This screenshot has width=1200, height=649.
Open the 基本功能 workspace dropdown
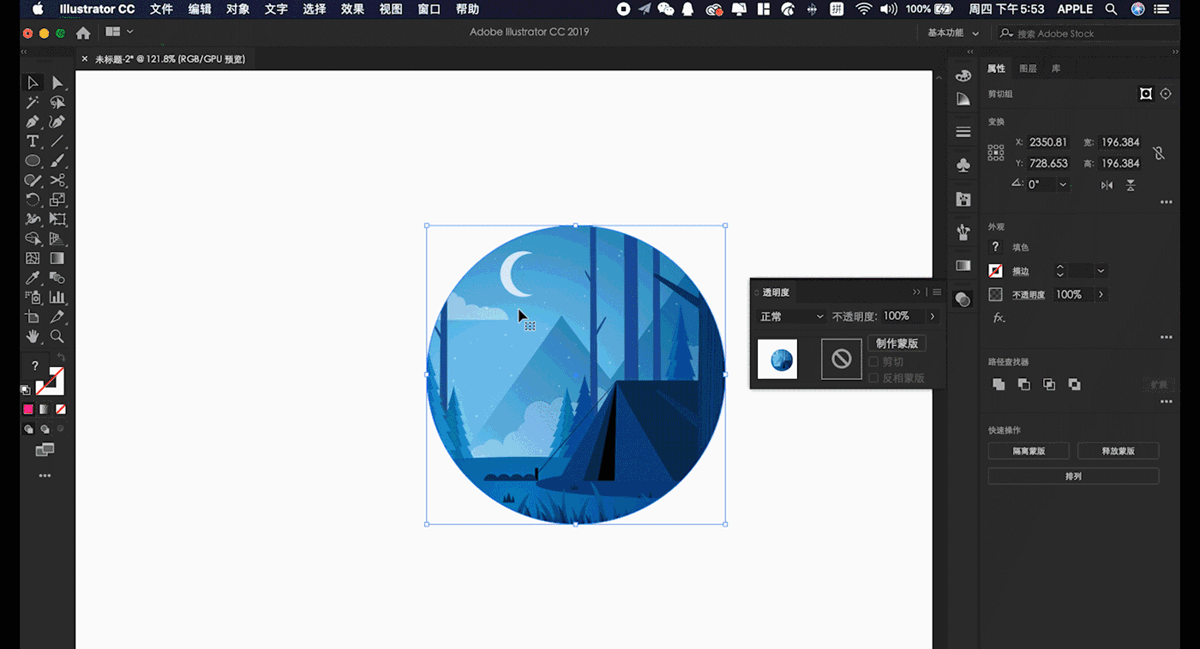[953, 33]
